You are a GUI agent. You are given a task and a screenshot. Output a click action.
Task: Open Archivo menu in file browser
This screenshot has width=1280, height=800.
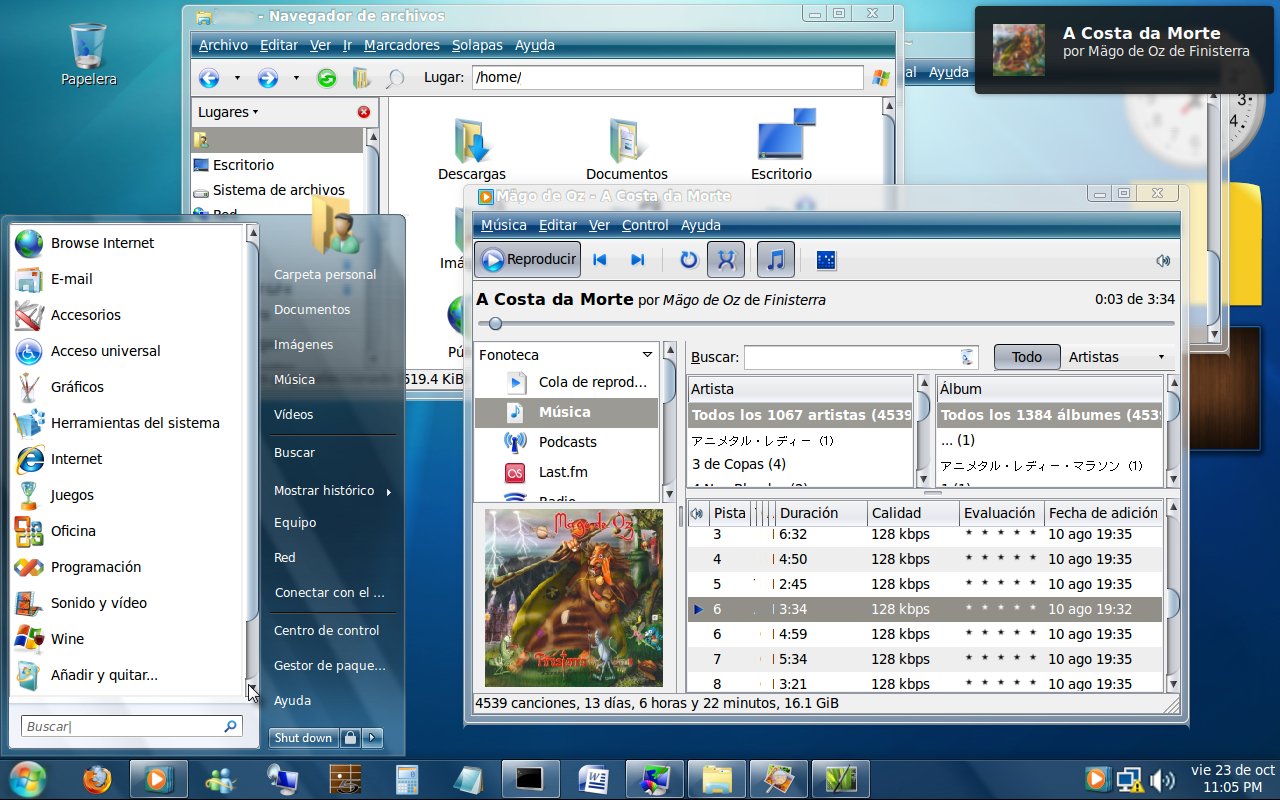click(x=223, y=45)
